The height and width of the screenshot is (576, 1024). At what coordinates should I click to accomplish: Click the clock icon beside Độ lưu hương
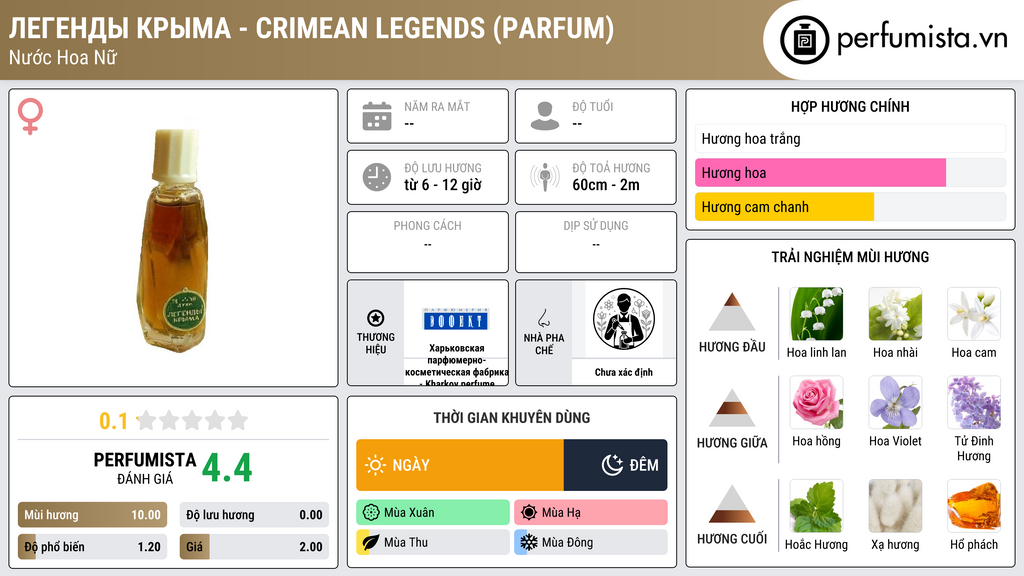[377, 177]
